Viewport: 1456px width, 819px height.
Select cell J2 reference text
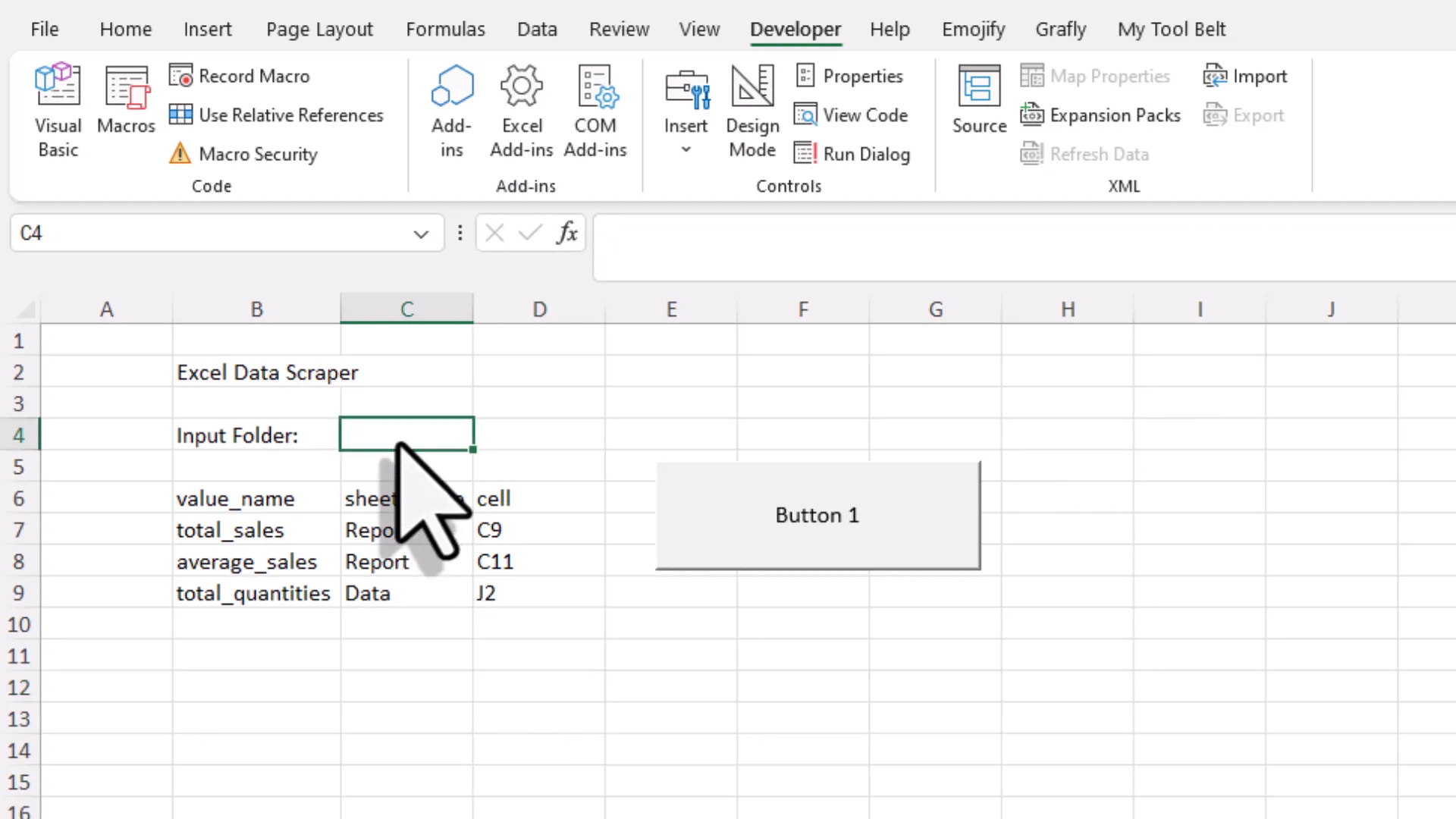pos(486,593)
